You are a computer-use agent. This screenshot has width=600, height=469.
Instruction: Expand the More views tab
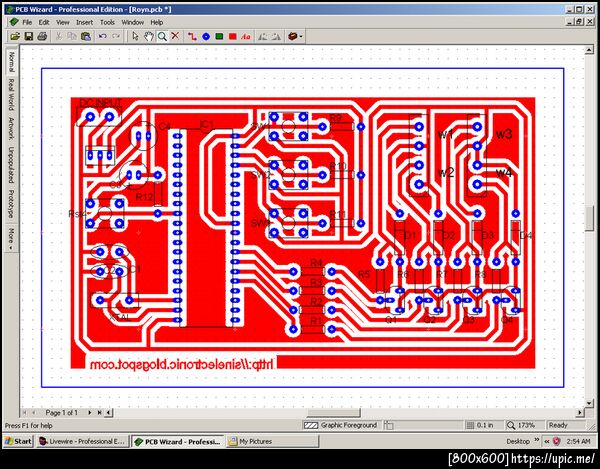(11, 239)
